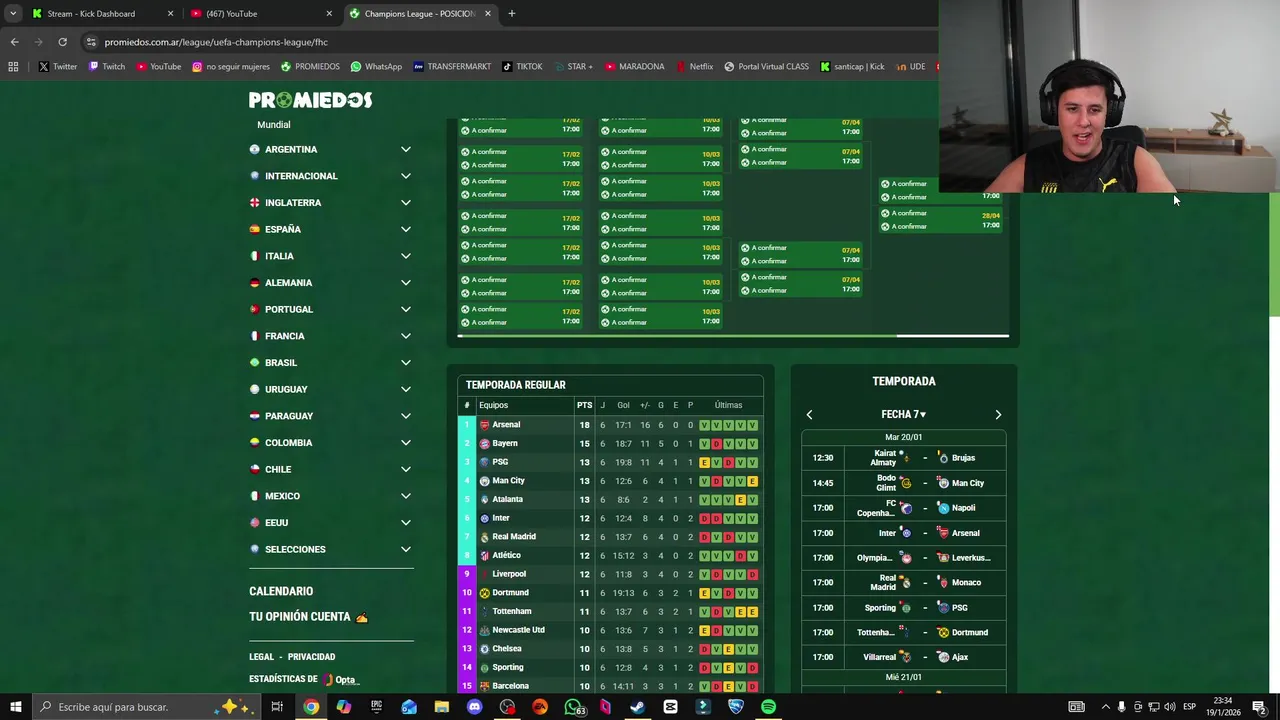Sort standings by PTS column header
Image resolution: width=1280 pixels, height=720 pixels.
tap(584, 405)
